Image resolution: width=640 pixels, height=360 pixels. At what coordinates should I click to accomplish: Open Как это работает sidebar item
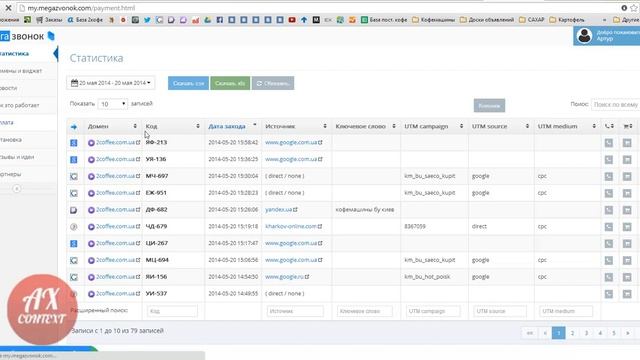click(27, 105)
